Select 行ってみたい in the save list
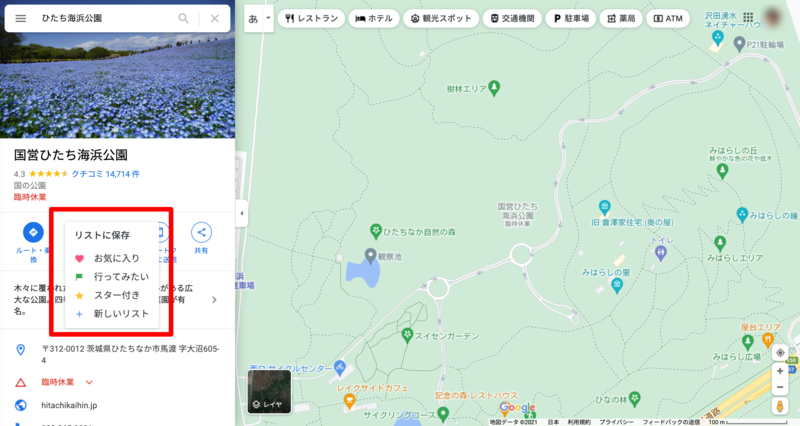 click(112, 277)
